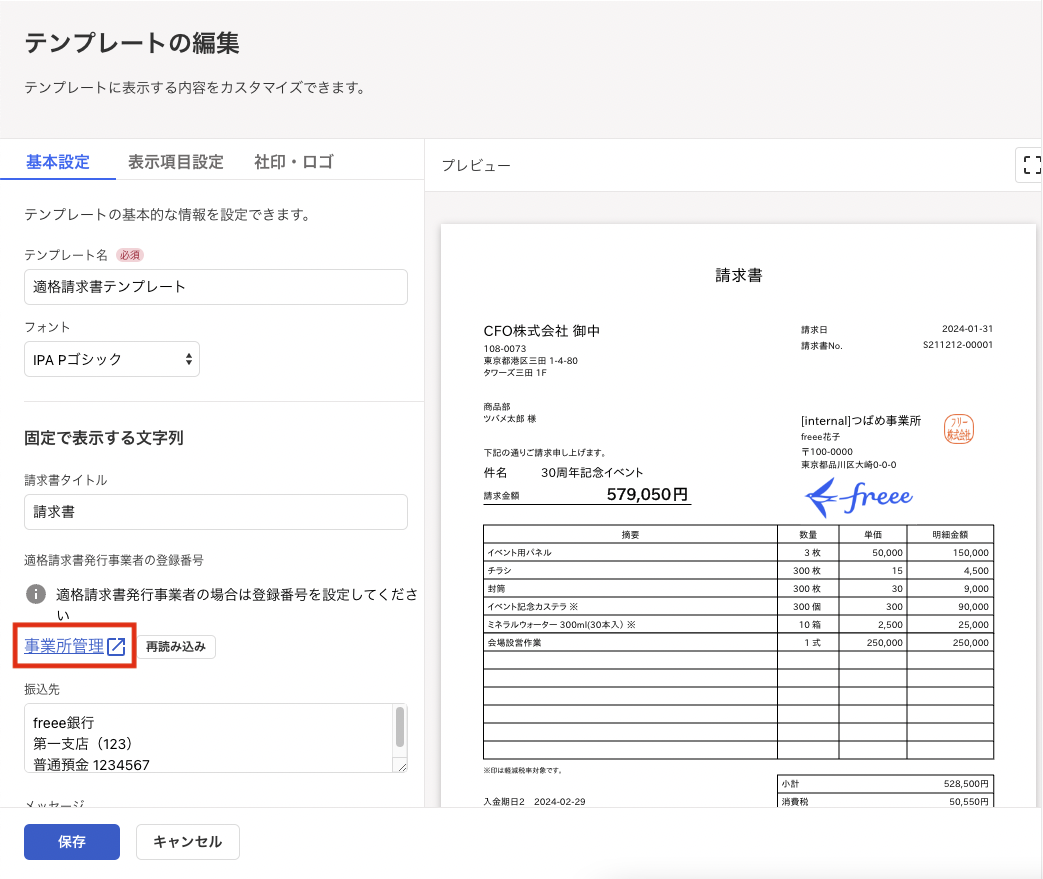This screenshot has height=879, width=1043.
Task: Switch to the 表示項目設定 tab
Action: coord(176,162)
